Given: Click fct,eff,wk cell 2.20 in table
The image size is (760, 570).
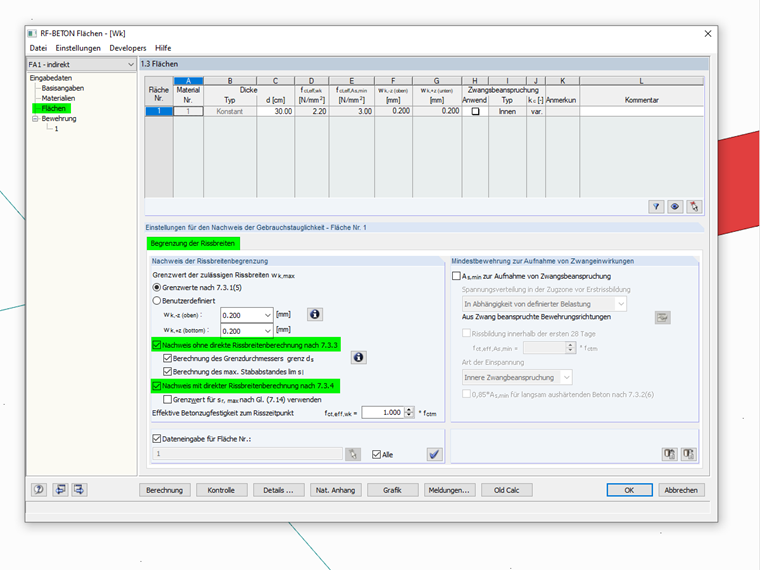Looking at the screenshot, I should pyautogui.click(x=312, y=111).
